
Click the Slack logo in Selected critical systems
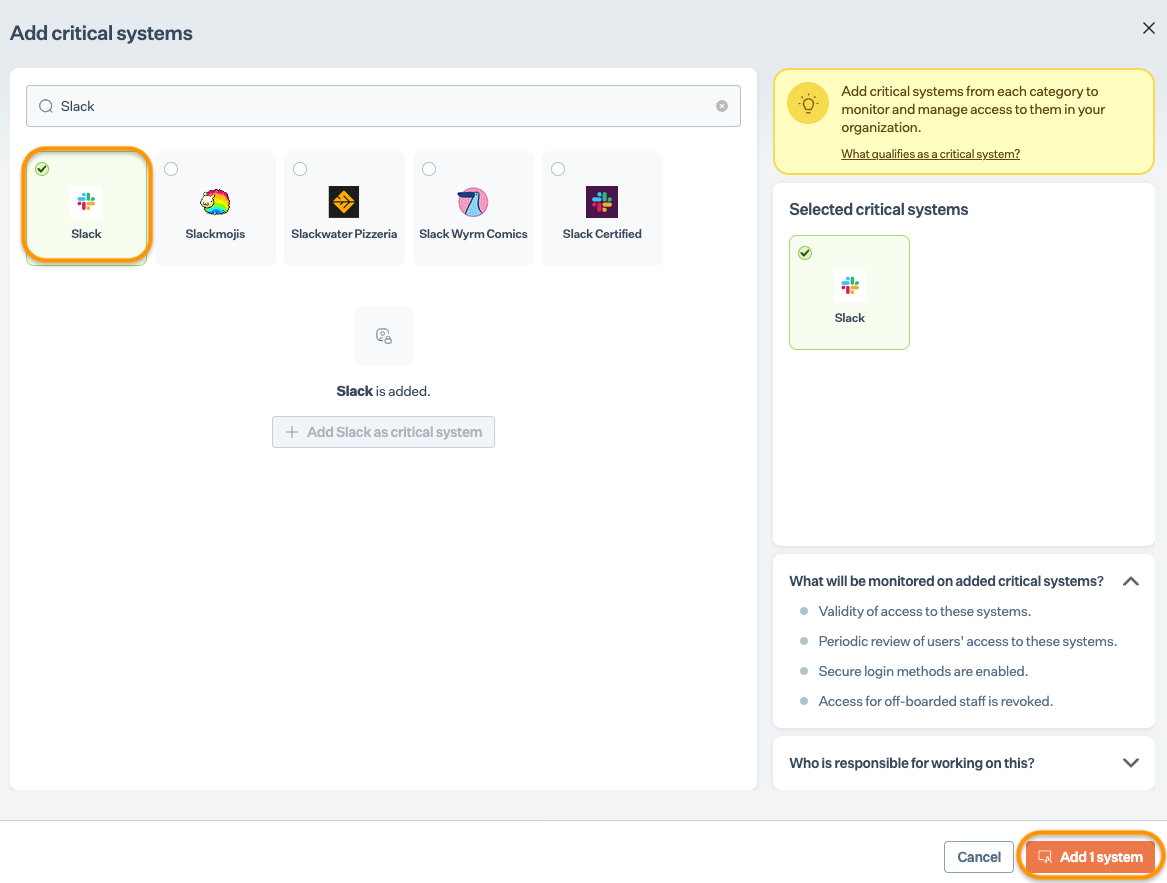850,286
